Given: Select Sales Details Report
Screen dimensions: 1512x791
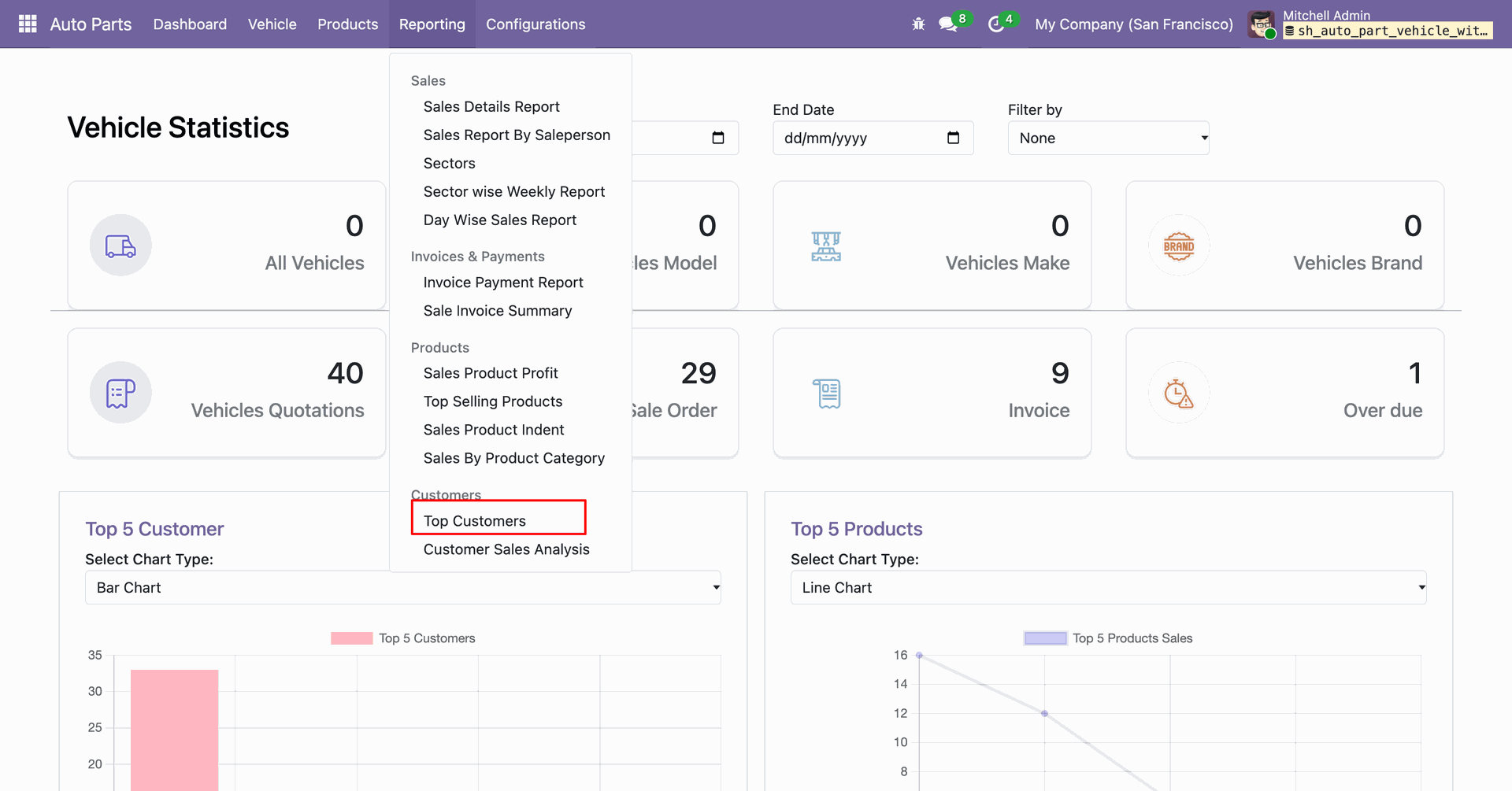Looking at the screenshot, I should 491,107.
